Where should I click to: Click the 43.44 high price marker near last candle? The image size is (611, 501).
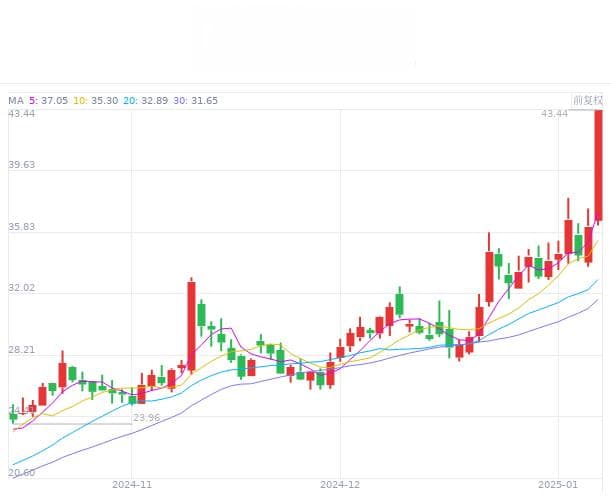(x=554, y=114)
